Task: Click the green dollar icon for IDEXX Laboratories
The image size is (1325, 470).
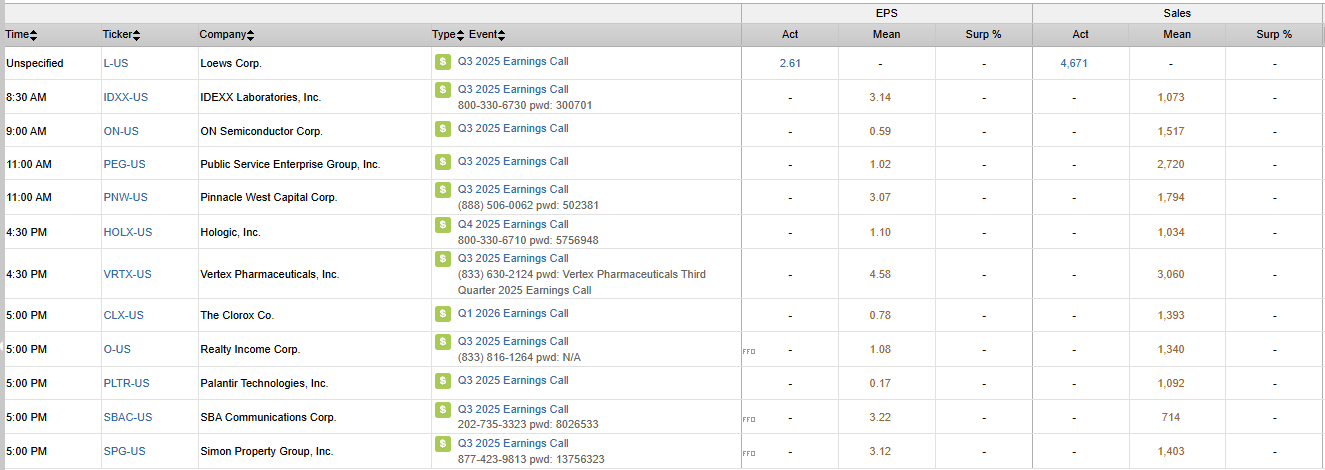Action: [442, 90]
